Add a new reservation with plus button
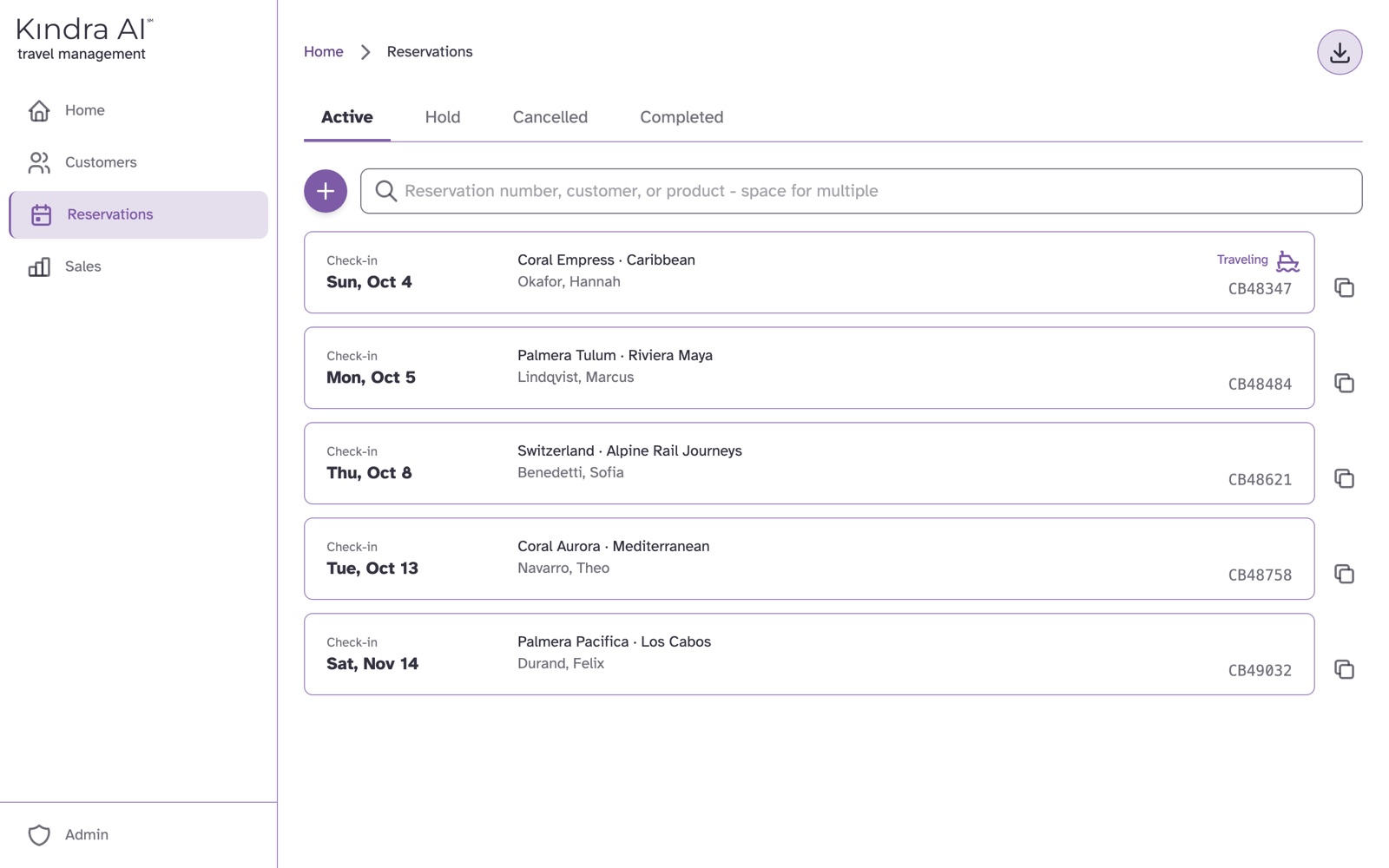Viewport: 1389px width, 868px height. [326, 191]
